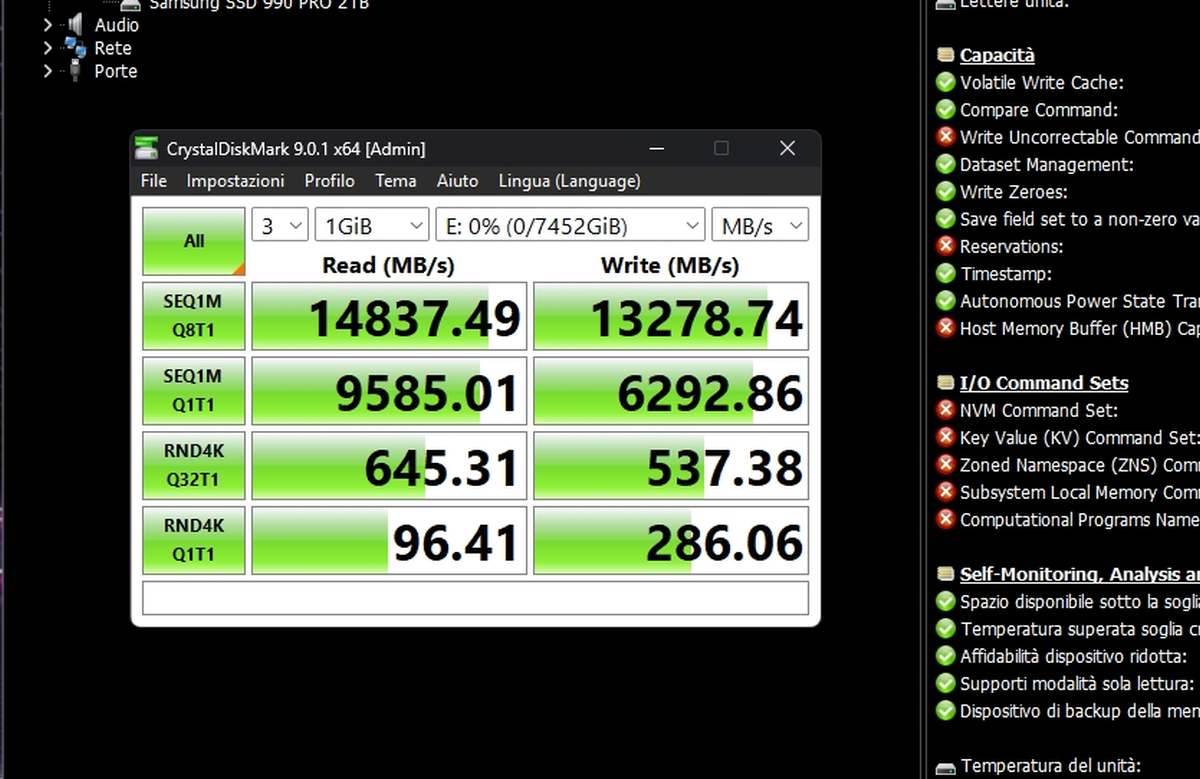Open the test count dropdown showing 3

[279, 225]
